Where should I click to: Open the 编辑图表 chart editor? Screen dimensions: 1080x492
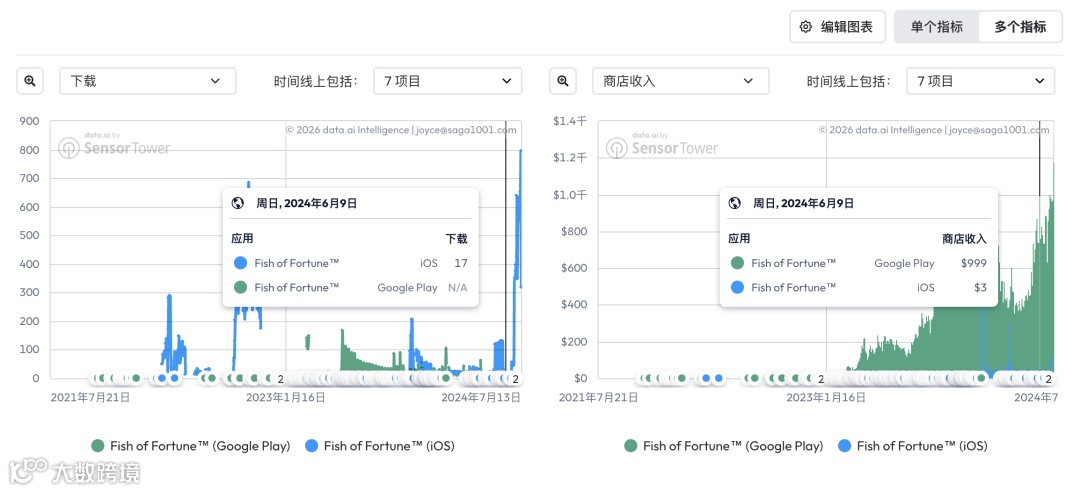coord(837,27)
